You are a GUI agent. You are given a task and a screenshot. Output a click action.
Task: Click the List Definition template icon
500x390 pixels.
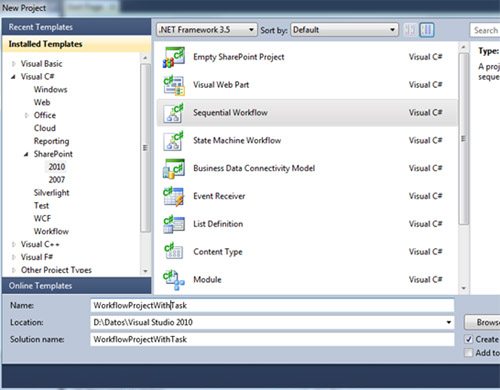pyautogui.click(x=173, y=224)
